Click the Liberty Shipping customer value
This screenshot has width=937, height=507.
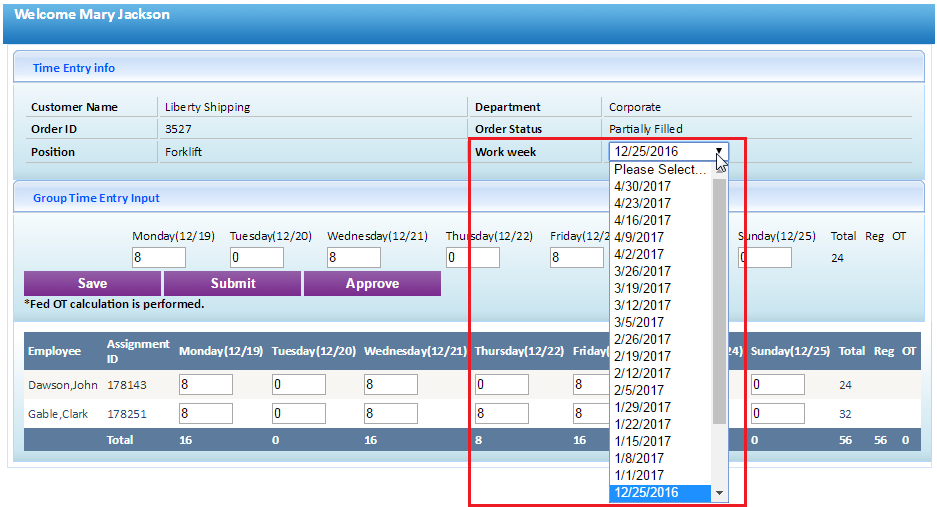point(207,107)
